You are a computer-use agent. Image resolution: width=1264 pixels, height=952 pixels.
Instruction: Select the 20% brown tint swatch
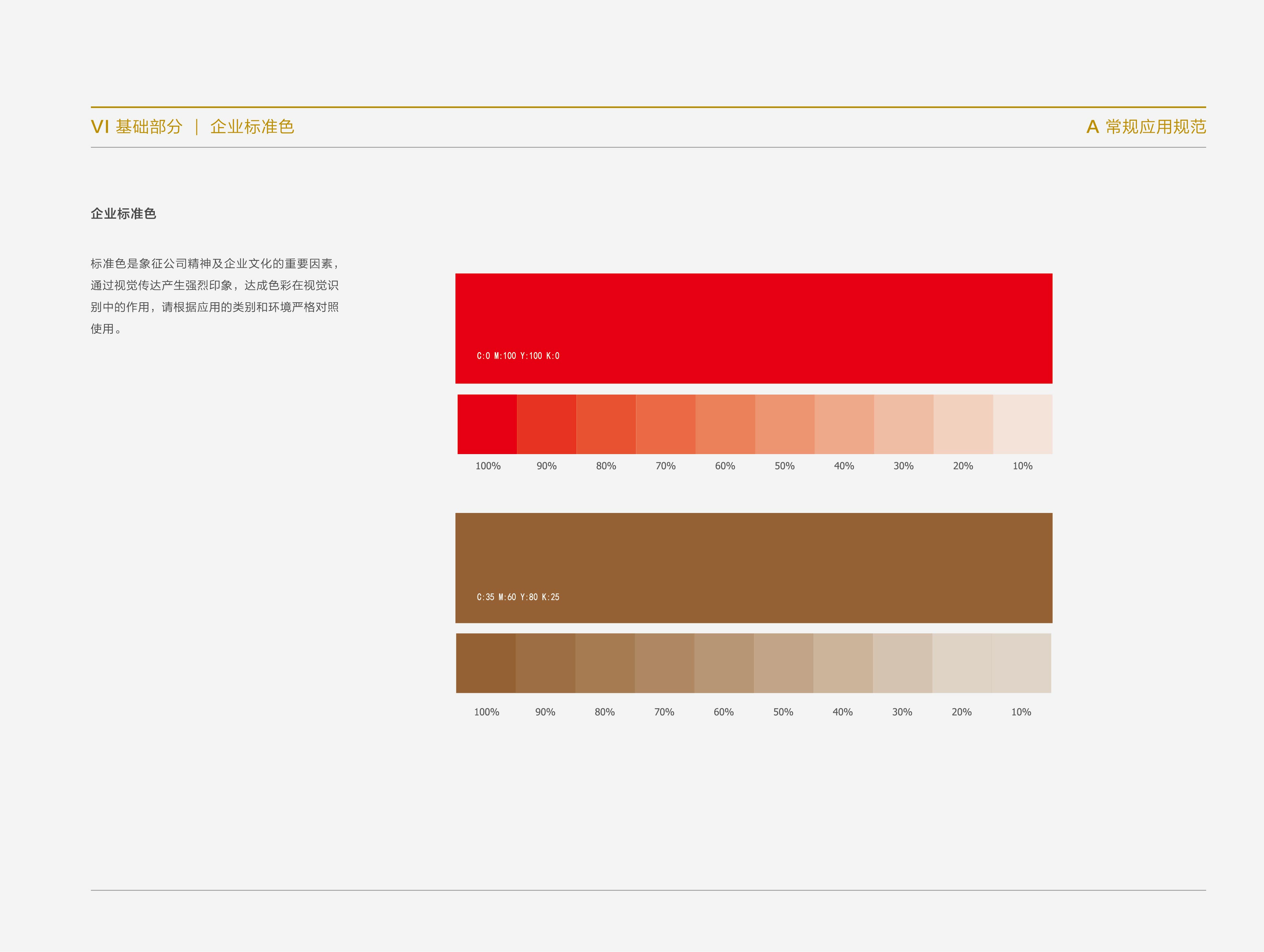point(961,663)
